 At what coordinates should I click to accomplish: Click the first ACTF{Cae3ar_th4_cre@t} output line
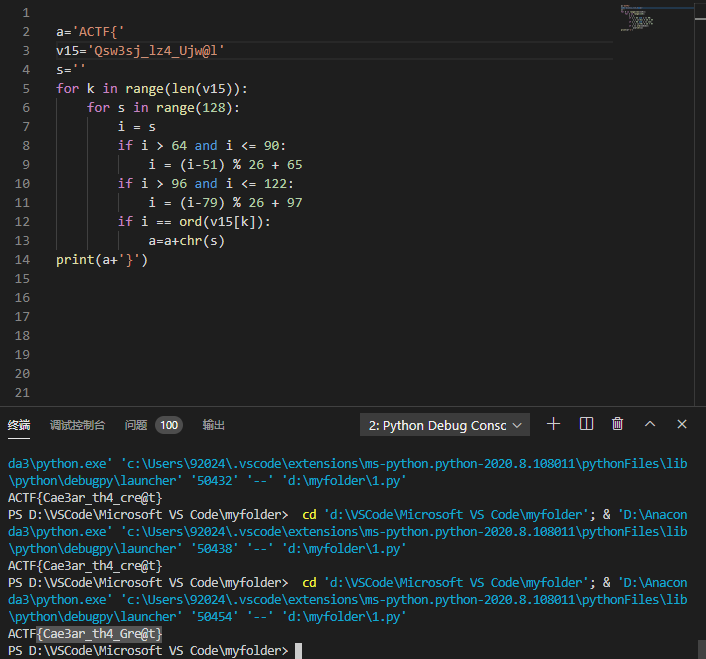pyautogui.click(x=85, y=498)
